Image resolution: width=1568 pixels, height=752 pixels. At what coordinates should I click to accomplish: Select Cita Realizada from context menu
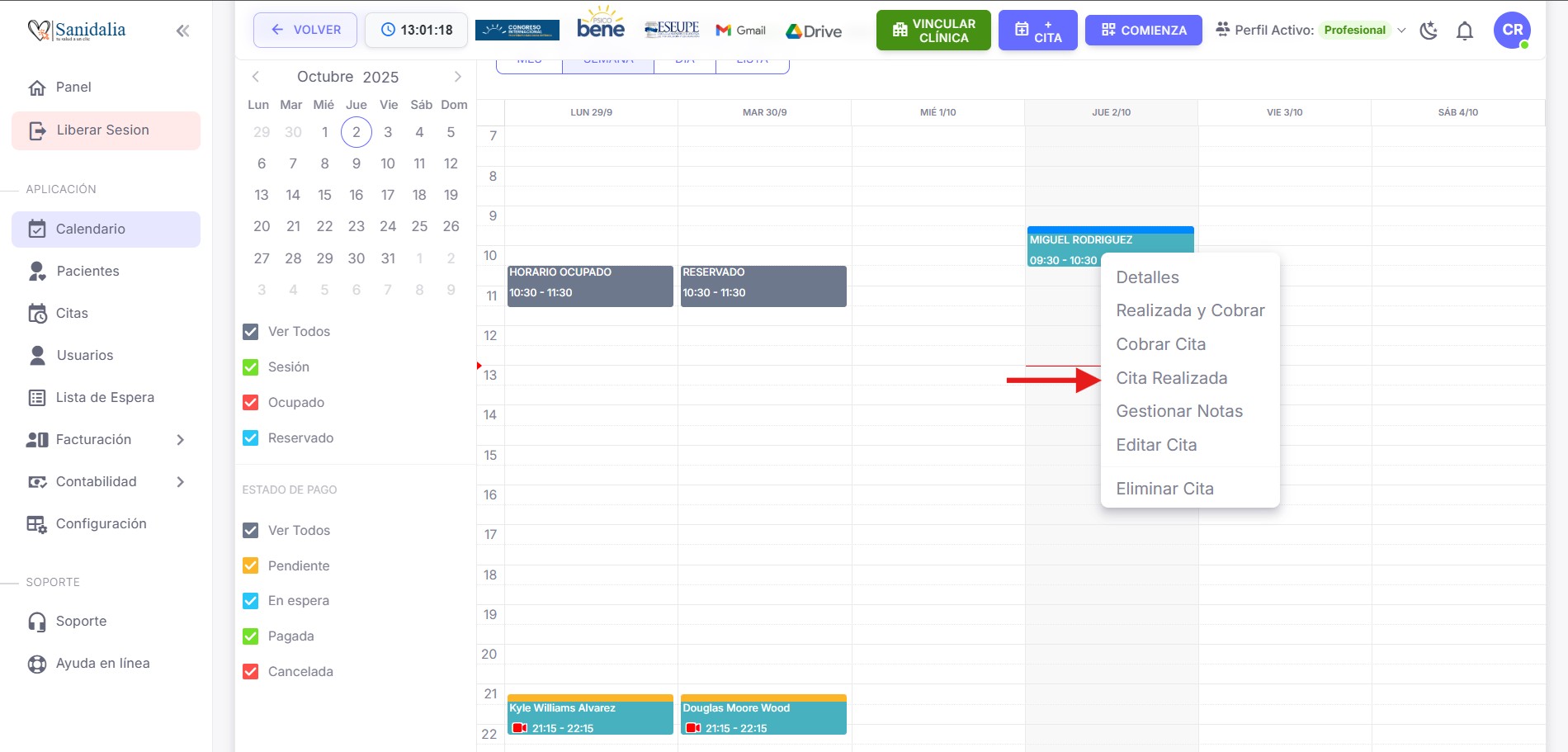[1171, 378]
